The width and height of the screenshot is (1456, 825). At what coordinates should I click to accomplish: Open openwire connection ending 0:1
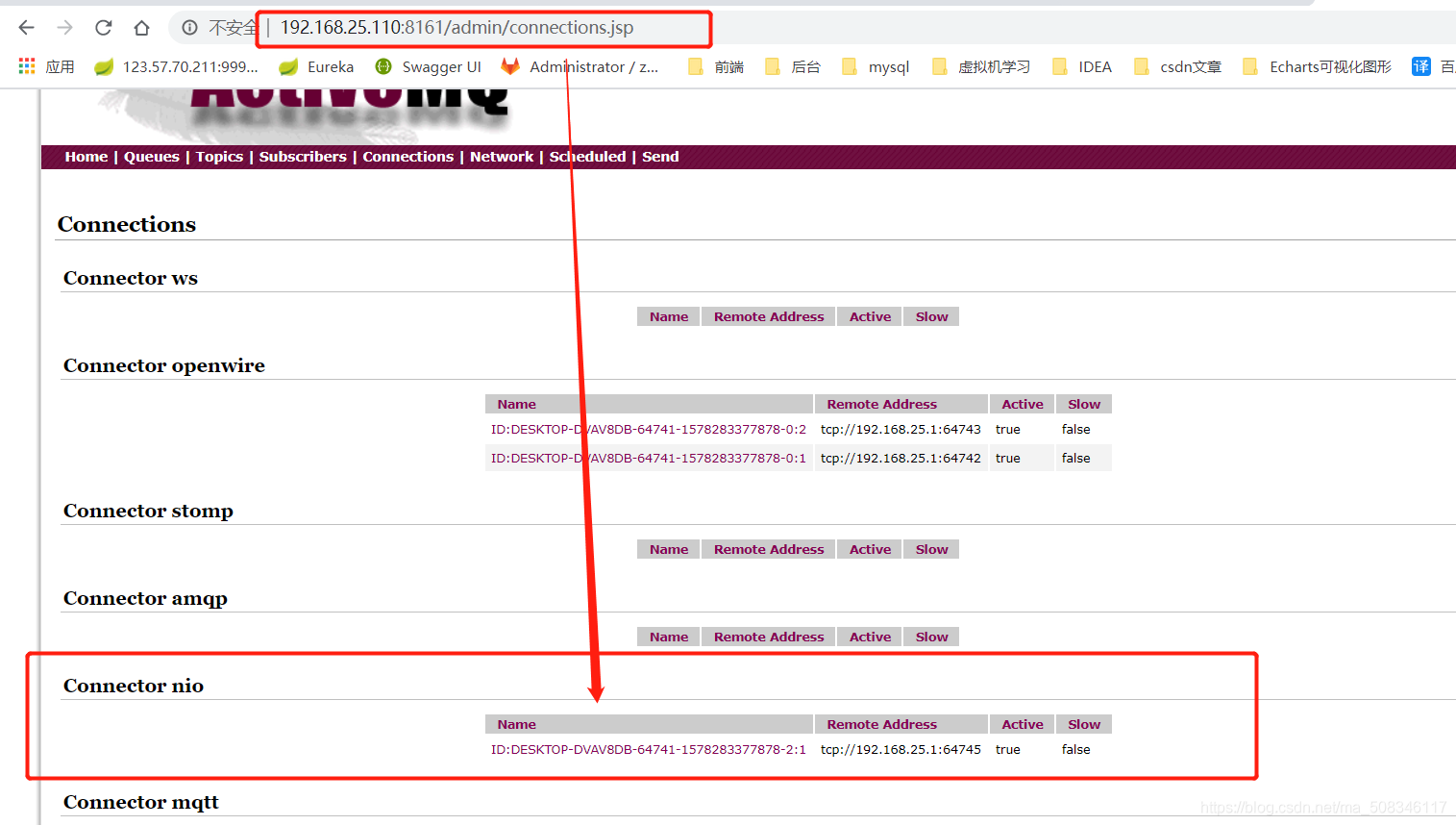pyautogui.click(x=649, y=459)
